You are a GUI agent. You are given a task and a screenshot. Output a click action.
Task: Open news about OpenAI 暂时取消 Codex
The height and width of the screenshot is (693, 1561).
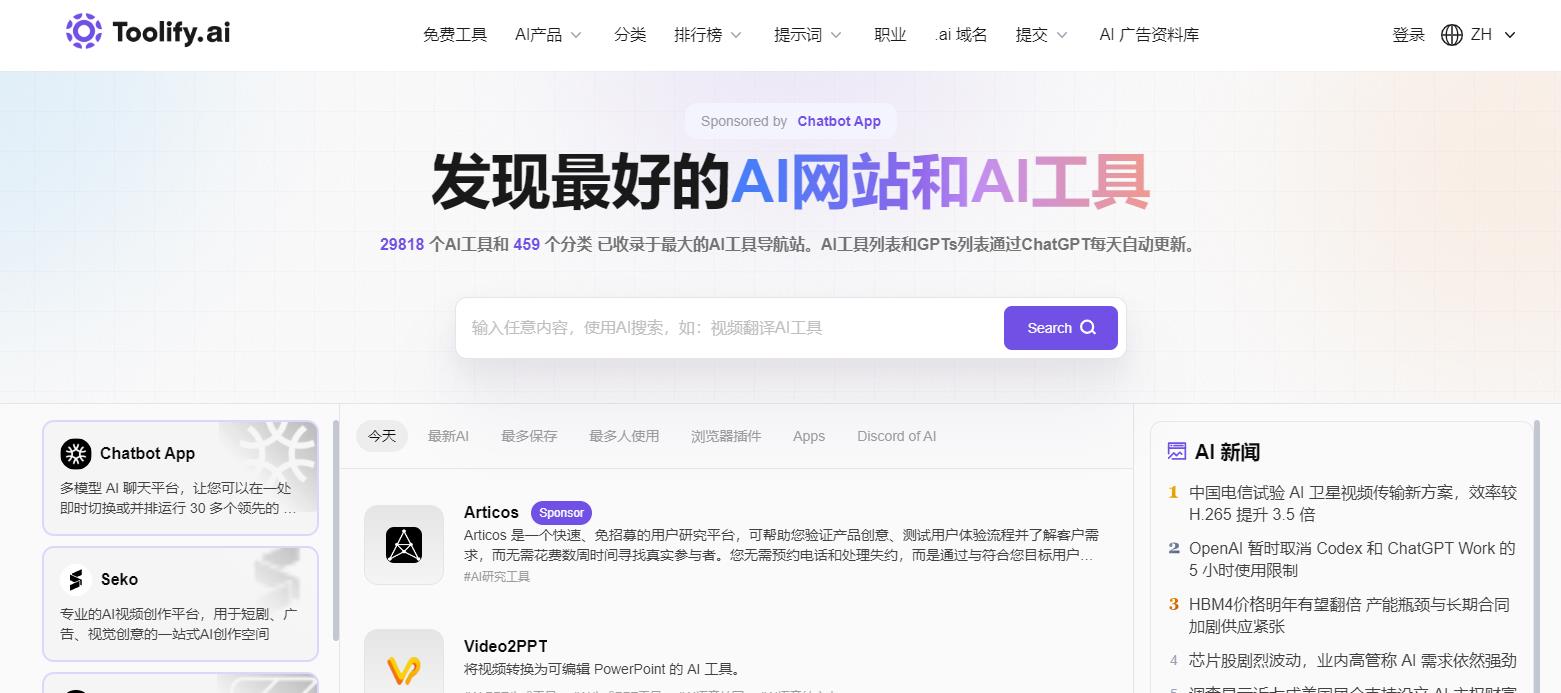[1352, 559]
